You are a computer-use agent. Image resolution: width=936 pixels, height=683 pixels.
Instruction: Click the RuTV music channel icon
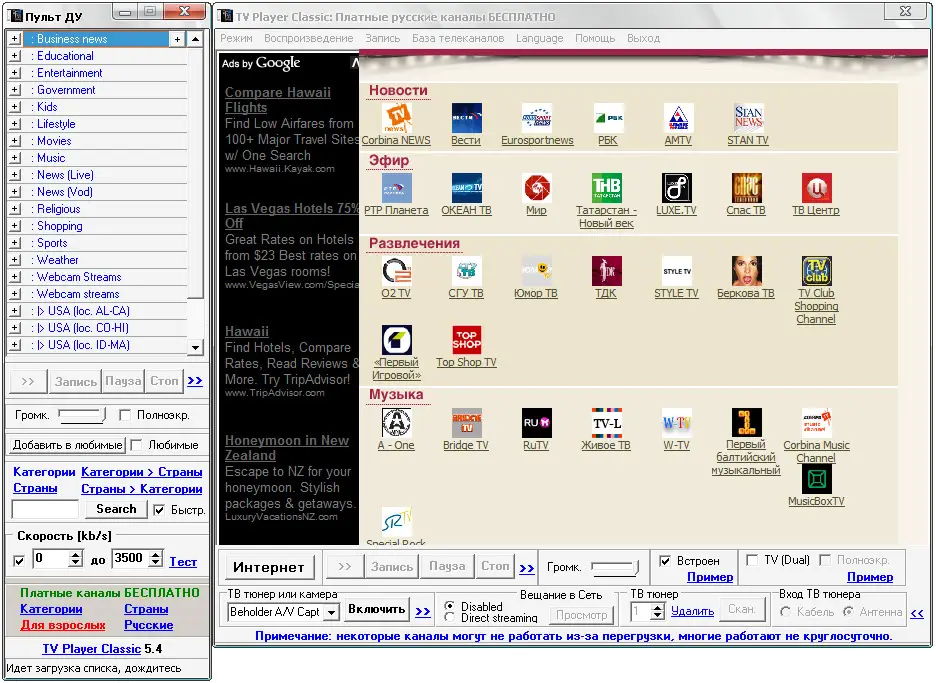coord(536,423)
